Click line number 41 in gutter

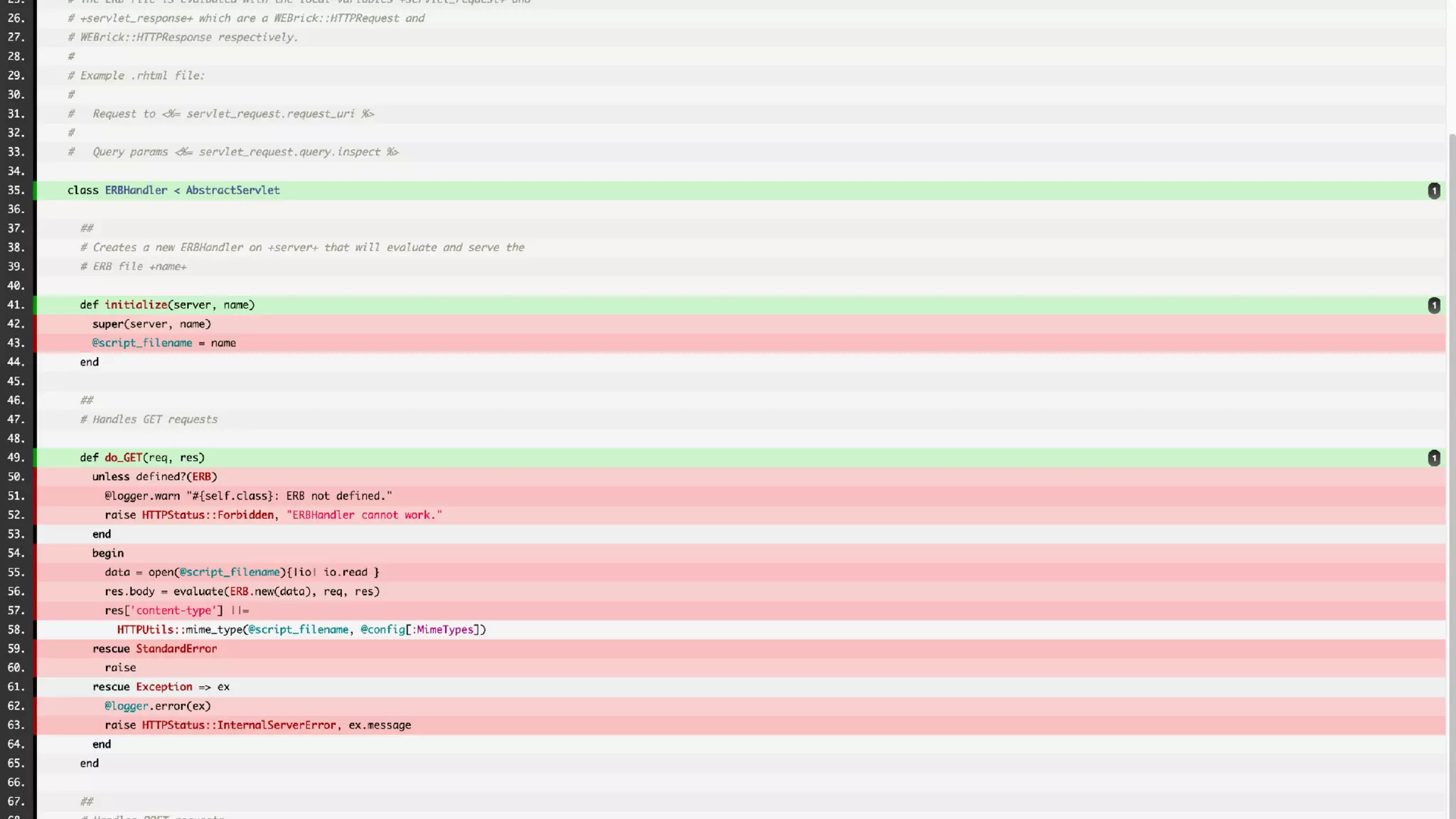coord(16,305)
